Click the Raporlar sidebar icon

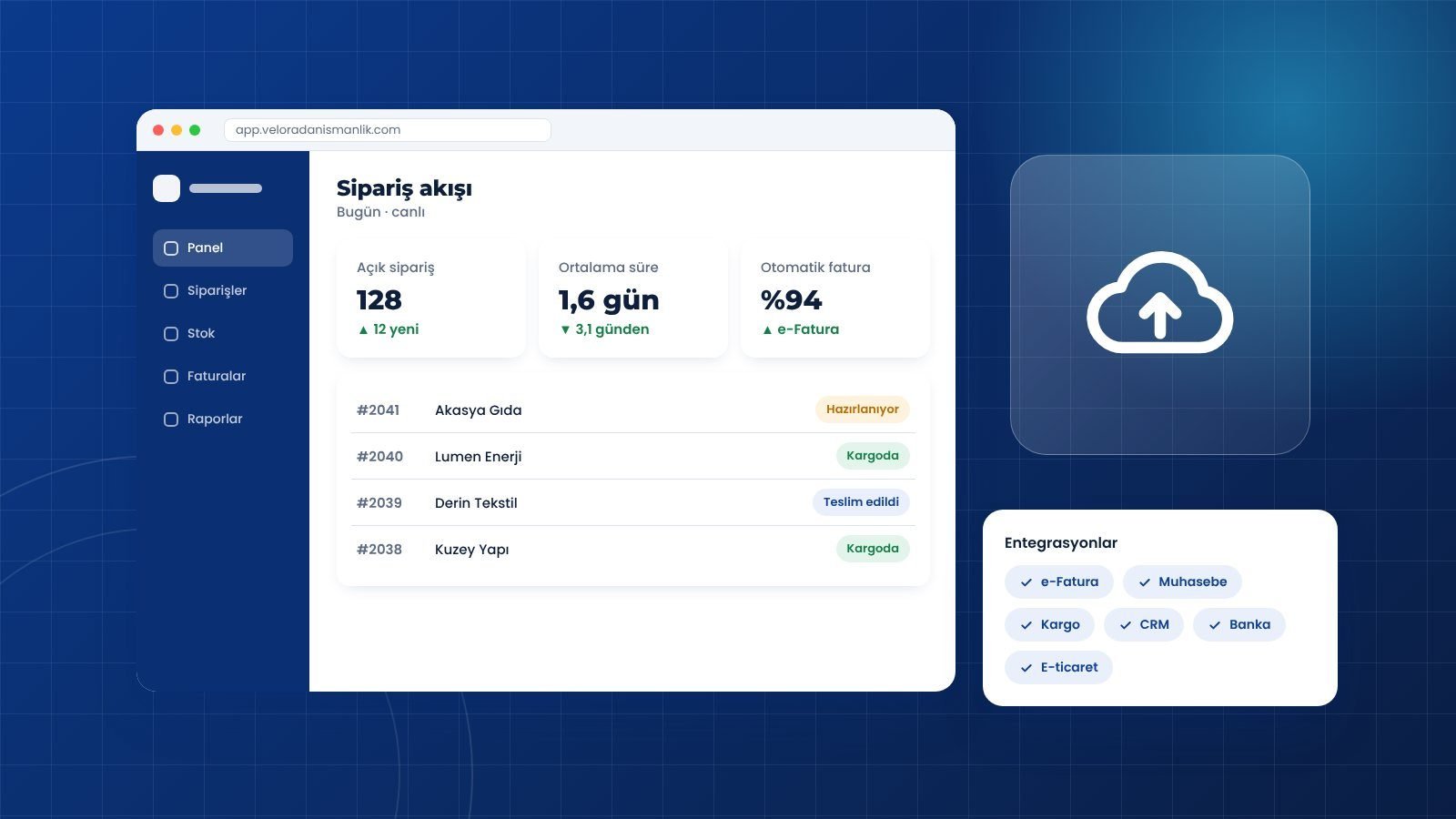click(170, 420)
